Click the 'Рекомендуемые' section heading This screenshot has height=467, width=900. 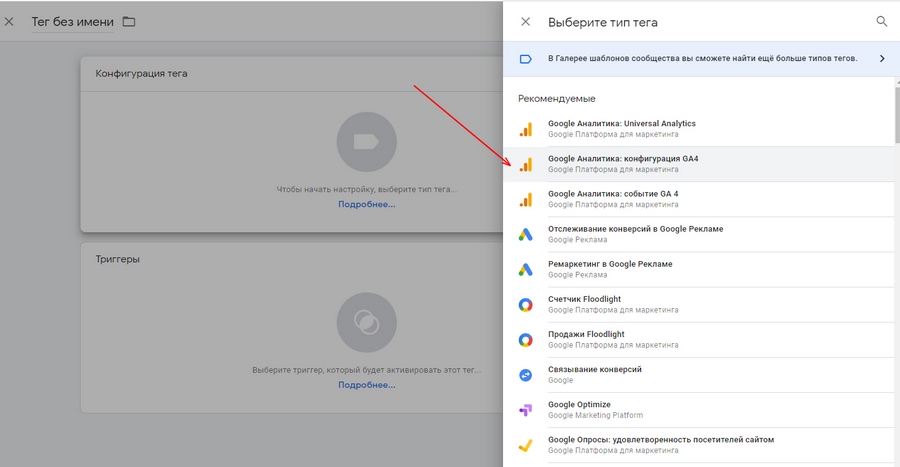[x=557, y=99]
